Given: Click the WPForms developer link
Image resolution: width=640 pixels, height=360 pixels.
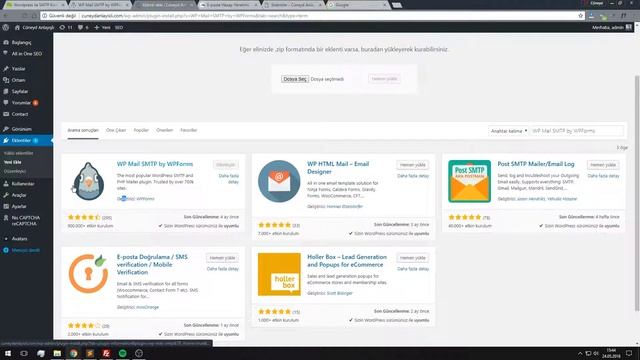Looking at the screenshot, I should coord(145,199).
